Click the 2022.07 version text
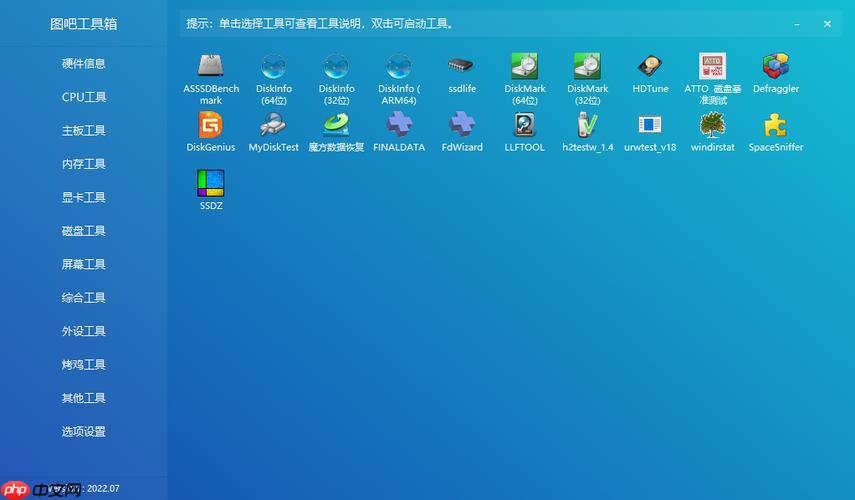 pos(103,489)
